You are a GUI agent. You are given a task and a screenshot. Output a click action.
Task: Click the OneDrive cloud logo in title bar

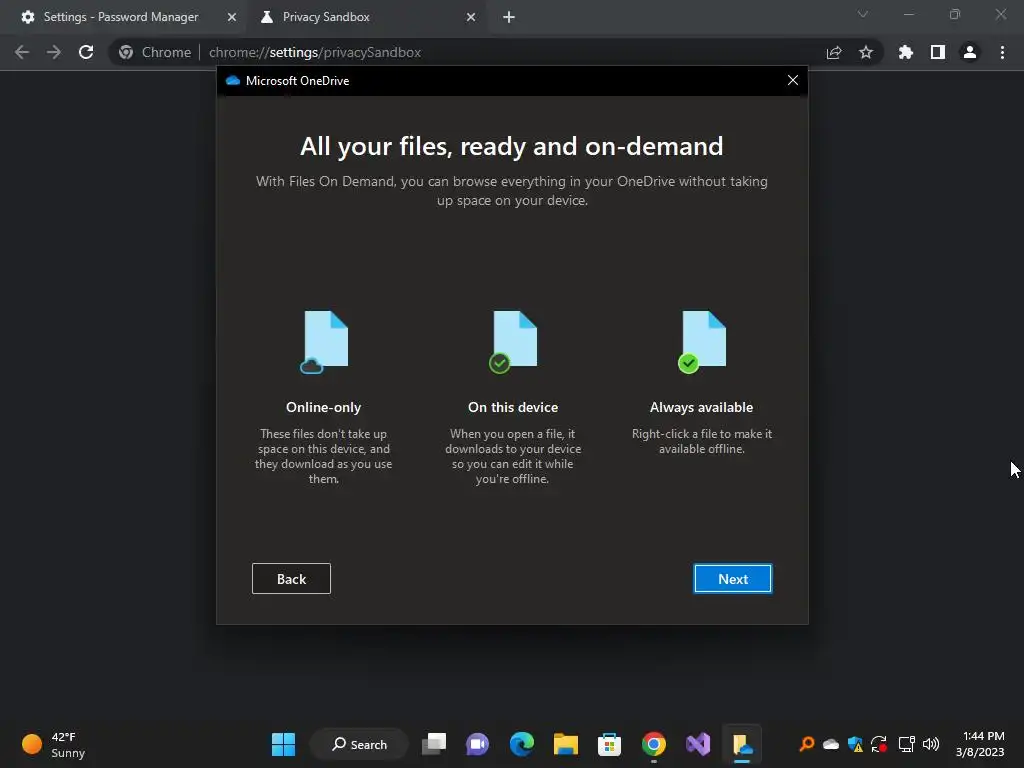pos(232,80)
